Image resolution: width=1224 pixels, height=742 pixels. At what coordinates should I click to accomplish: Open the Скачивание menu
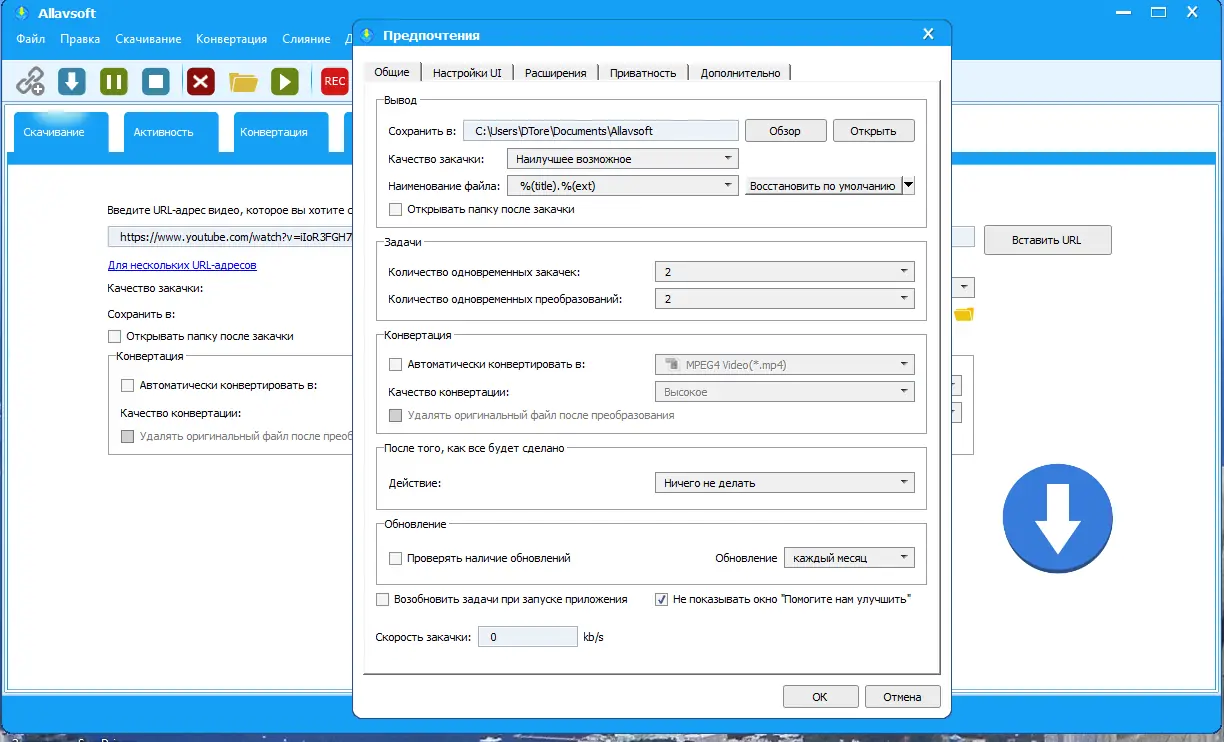tap(148, 39)
